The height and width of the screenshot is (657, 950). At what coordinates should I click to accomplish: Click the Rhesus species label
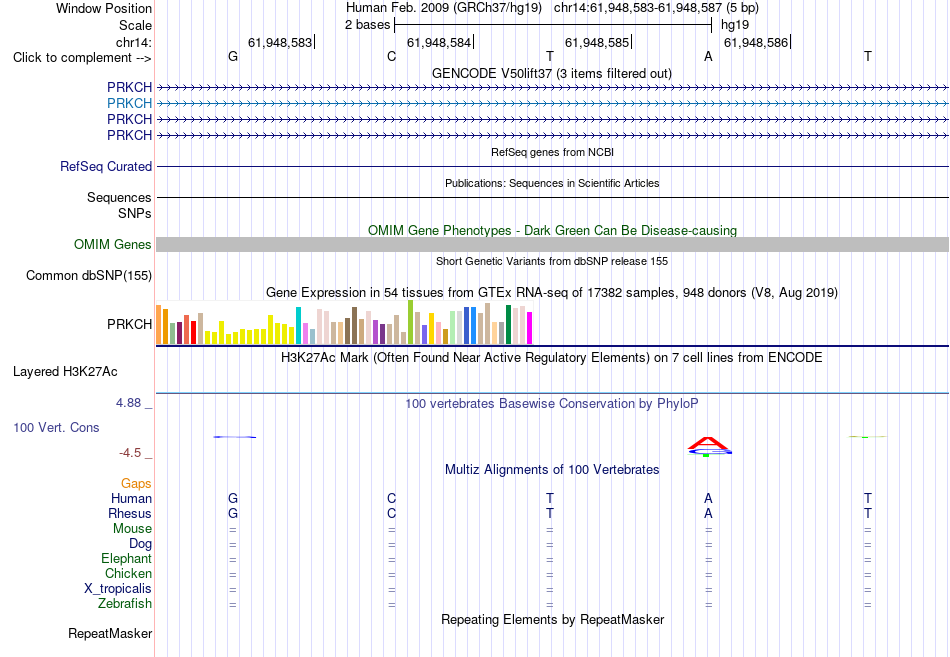pos(130,513)
